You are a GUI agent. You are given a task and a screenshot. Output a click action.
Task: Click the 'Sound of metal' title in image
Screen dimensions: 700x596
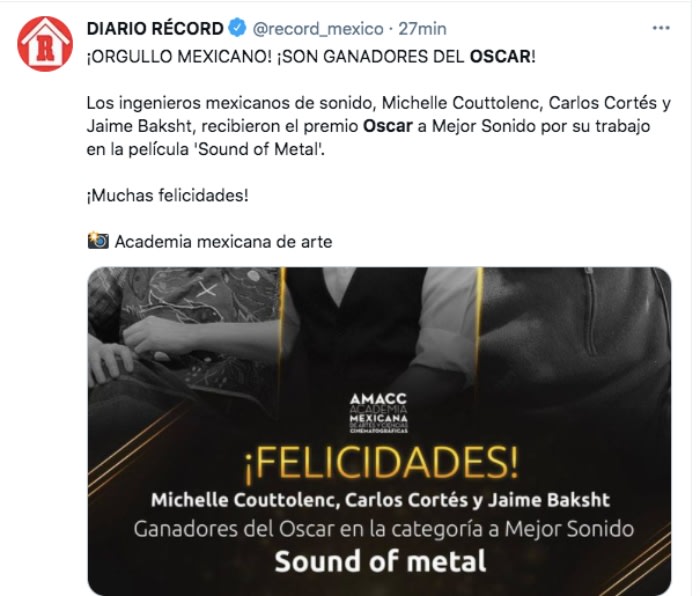click(380, 562)
